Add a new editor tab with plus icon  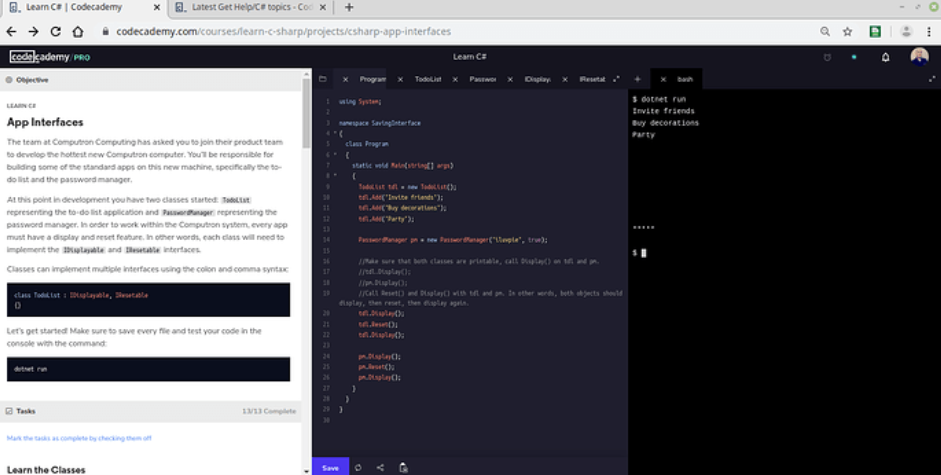(637, 79)
